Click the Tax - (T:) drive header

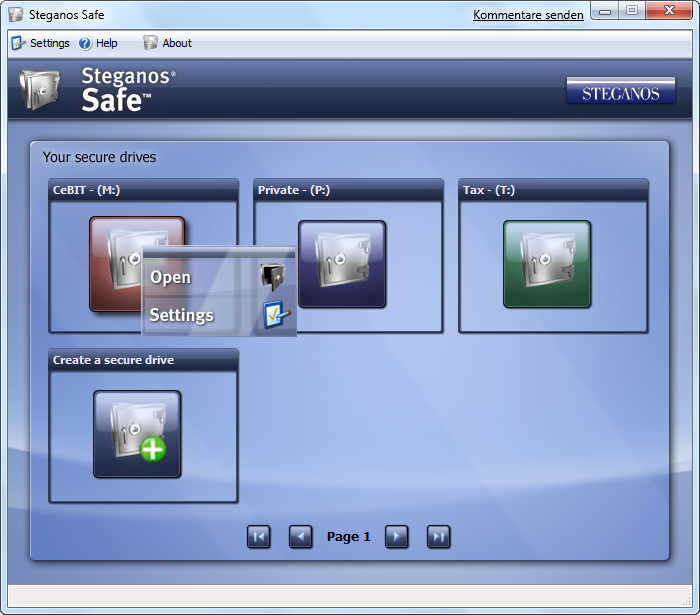coord(554,190)
